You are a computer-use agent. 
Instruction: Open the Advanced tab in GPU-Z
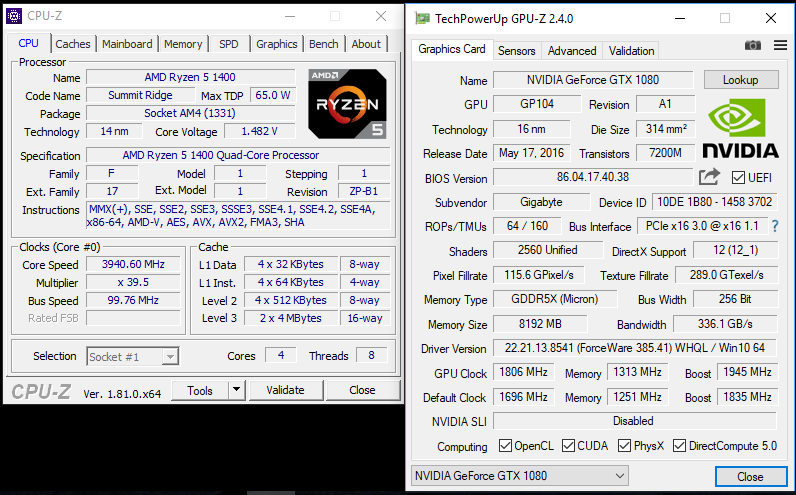[x=572, y=51]
